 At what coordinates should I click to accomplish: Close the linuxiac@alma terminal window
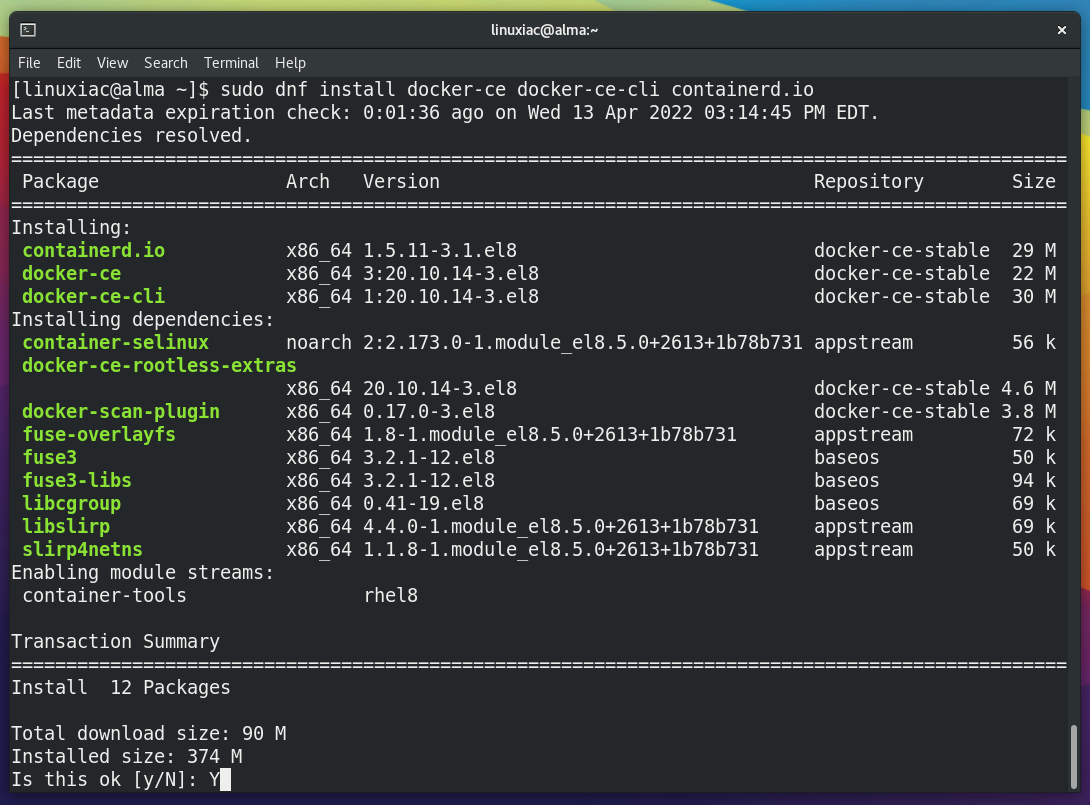click(1061, 30)
